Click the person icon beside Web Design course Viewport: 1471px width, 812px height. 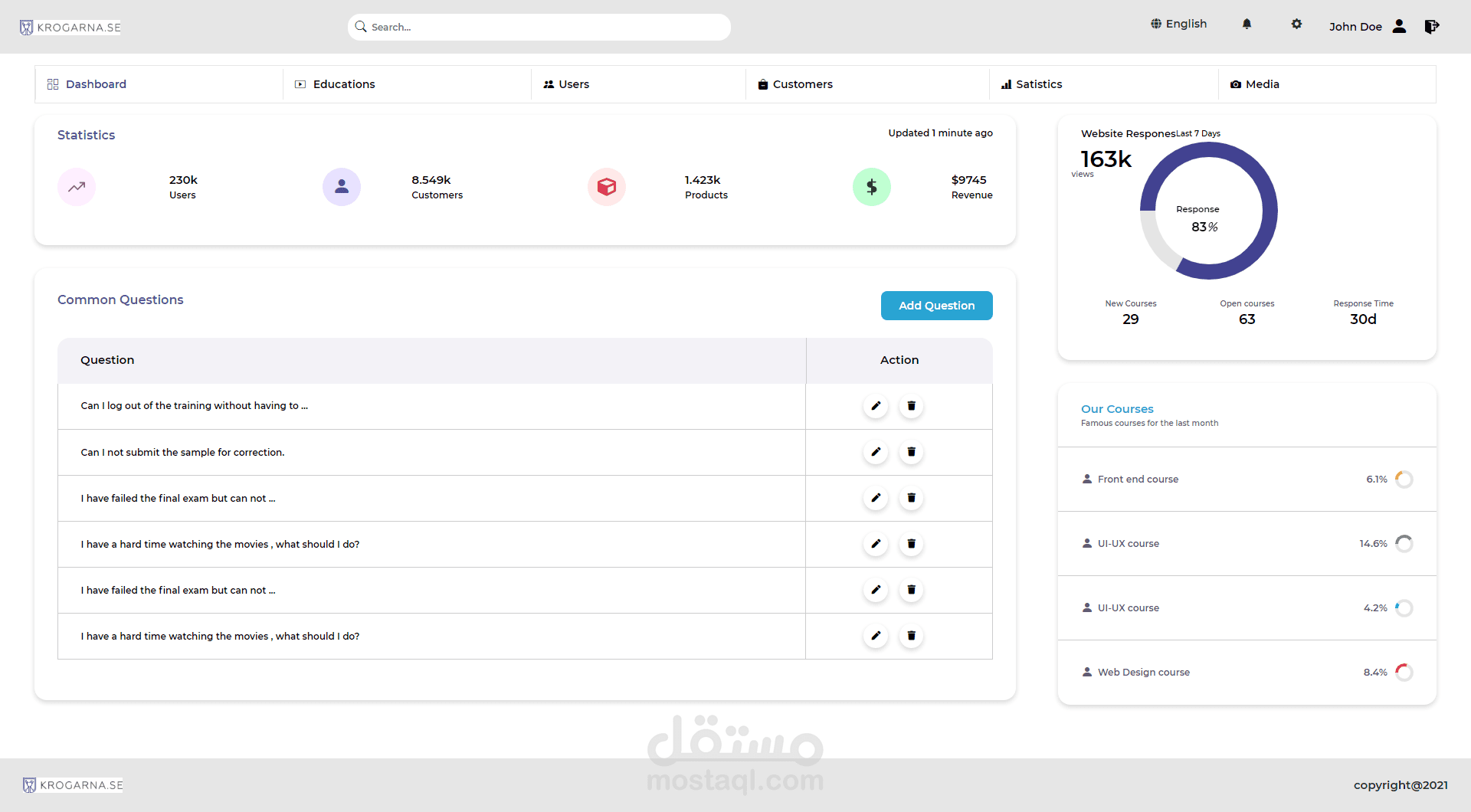[x=1086, y=672]
